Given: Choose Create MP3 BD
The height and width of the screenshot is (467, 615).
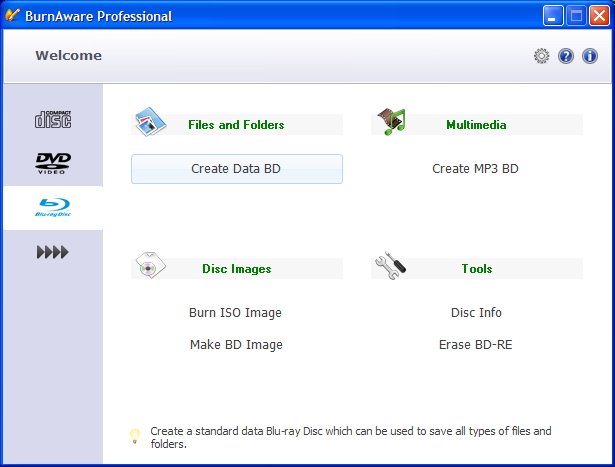Looking at the screenshot, I should [475, 169].
